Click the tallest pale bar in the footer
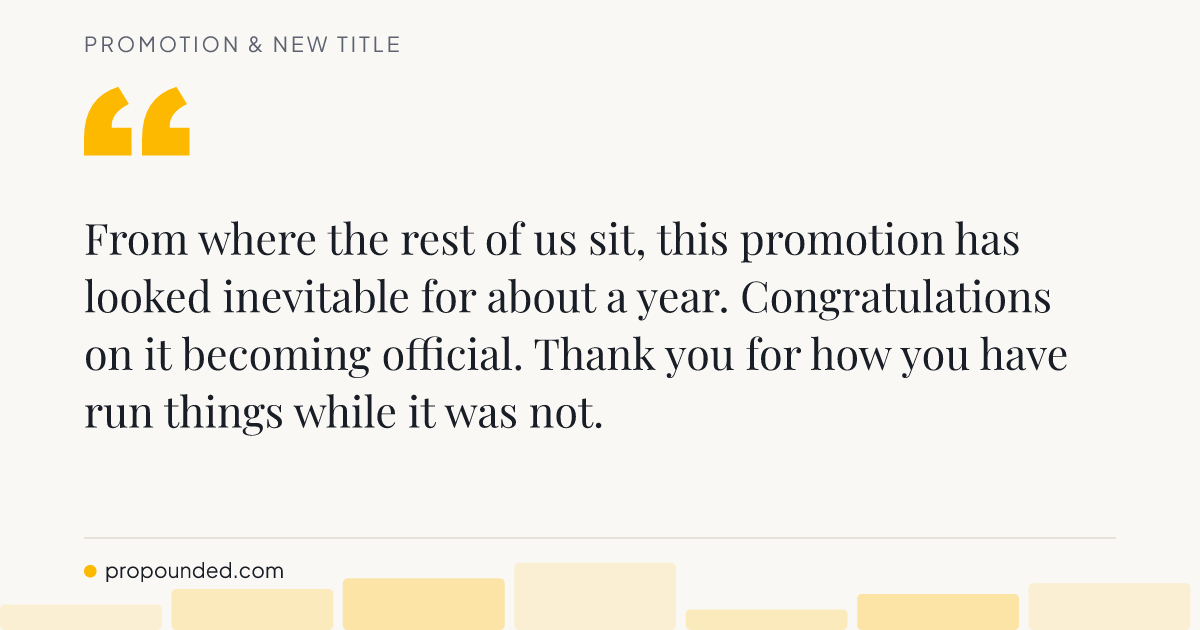The height and width of the screenshot is (630, 1200). click(595, 596)
